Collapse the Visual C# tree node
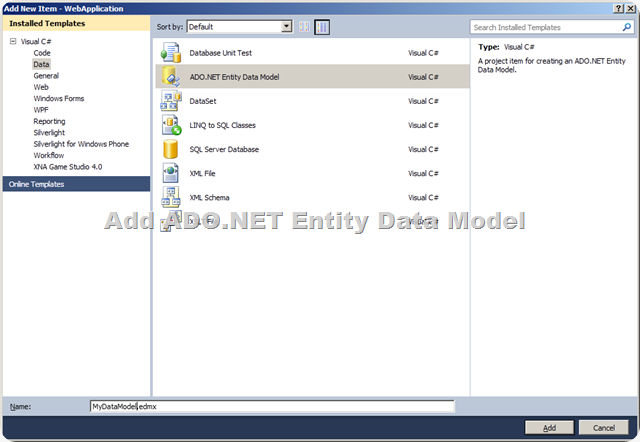The width and height of the screenshot is (640, 442). [13, 41]
